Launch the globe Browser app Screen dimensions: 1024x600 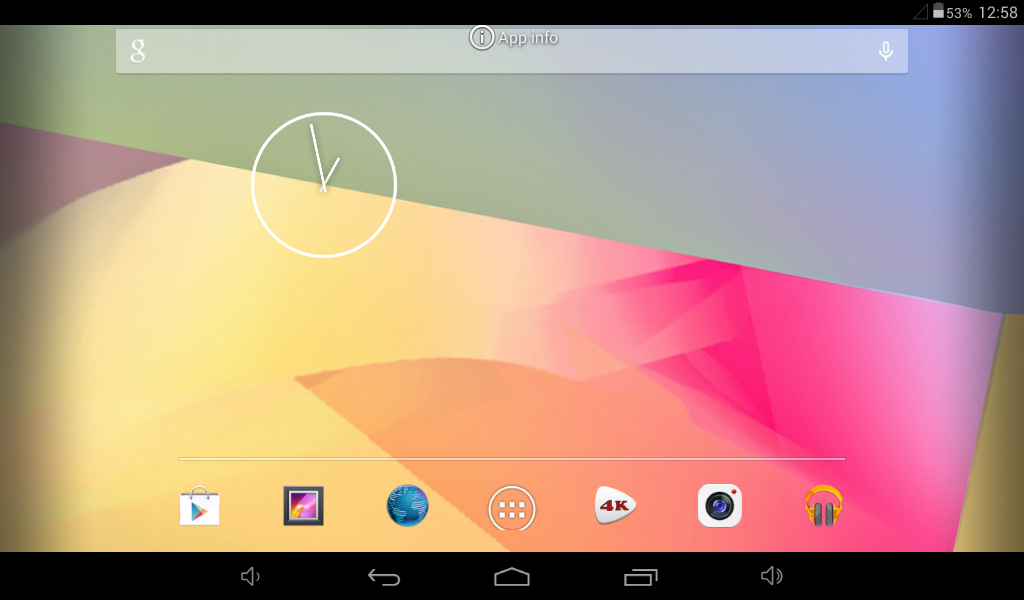point(408,506)
